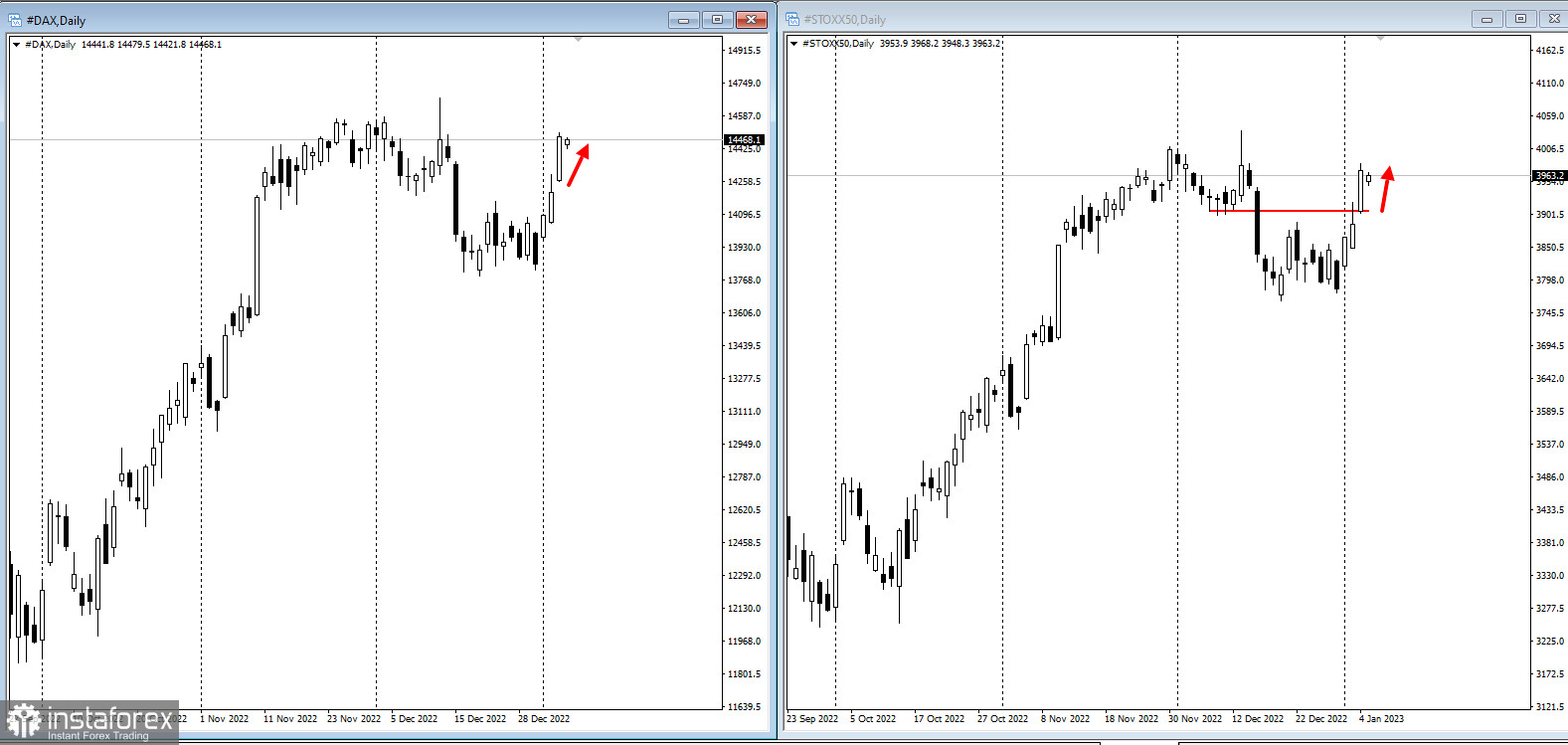The image size is (1568, 745).
Task: Click 17 Oct 2022 on the STOXX50 time axis
Action: [x=939, y=719]
